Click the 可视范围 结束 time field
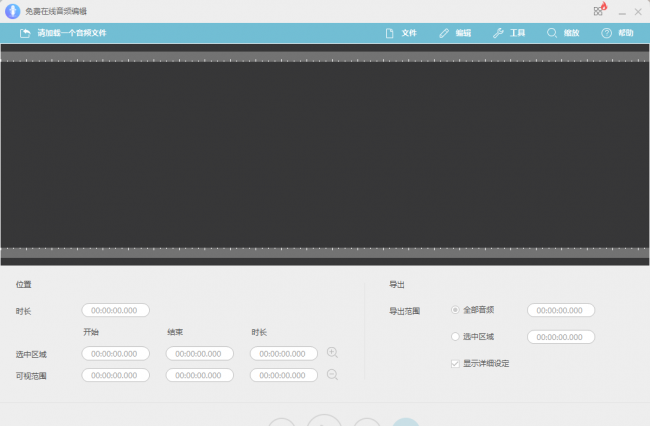The width and height of the screenshot is (650, 426). point(199,375)
